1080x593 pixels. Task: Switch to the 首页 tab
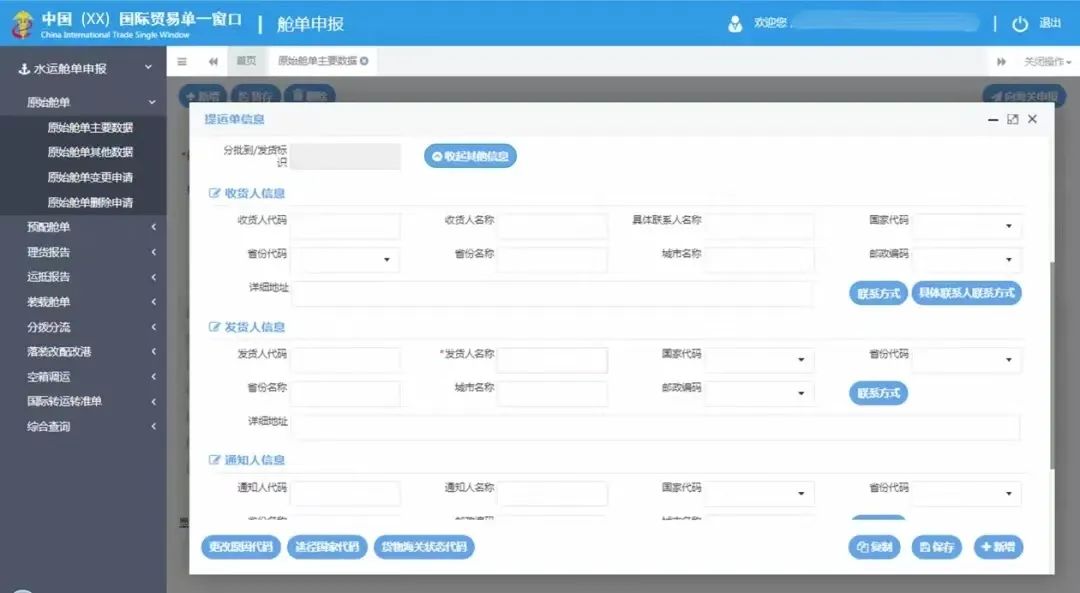coord(246,61)
